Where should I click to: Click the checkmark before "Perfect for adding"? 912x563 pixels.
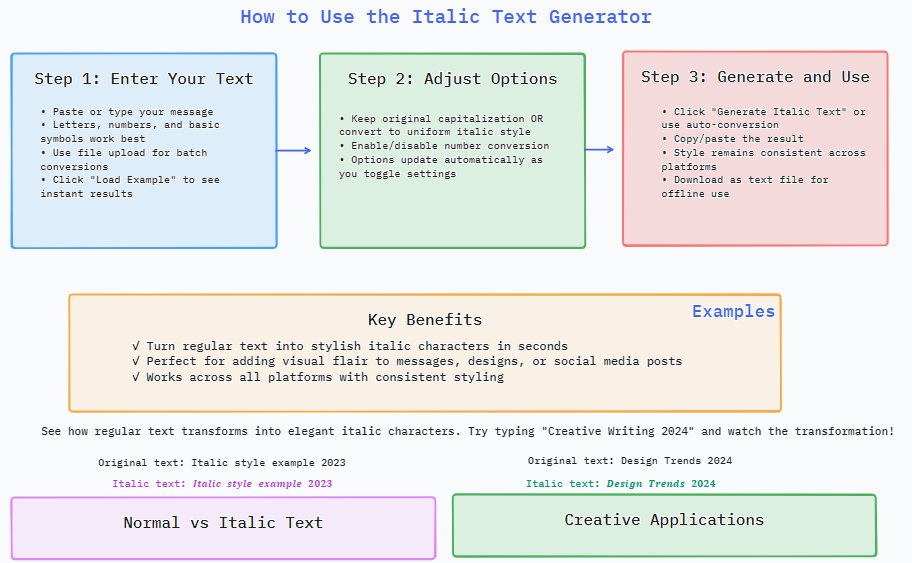(136, 361)
